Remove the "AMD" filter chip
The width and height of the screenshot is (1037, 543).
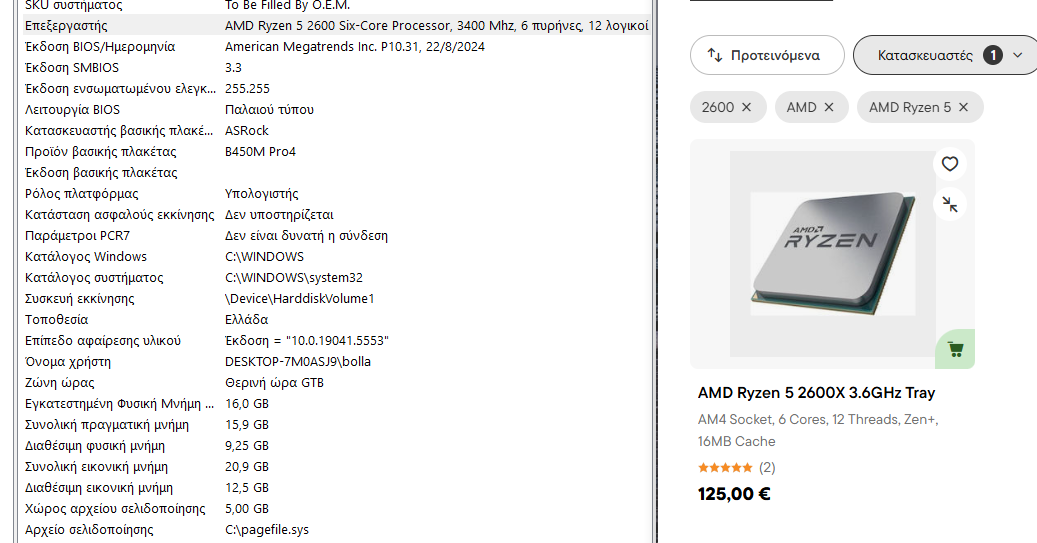coord(829,107)
